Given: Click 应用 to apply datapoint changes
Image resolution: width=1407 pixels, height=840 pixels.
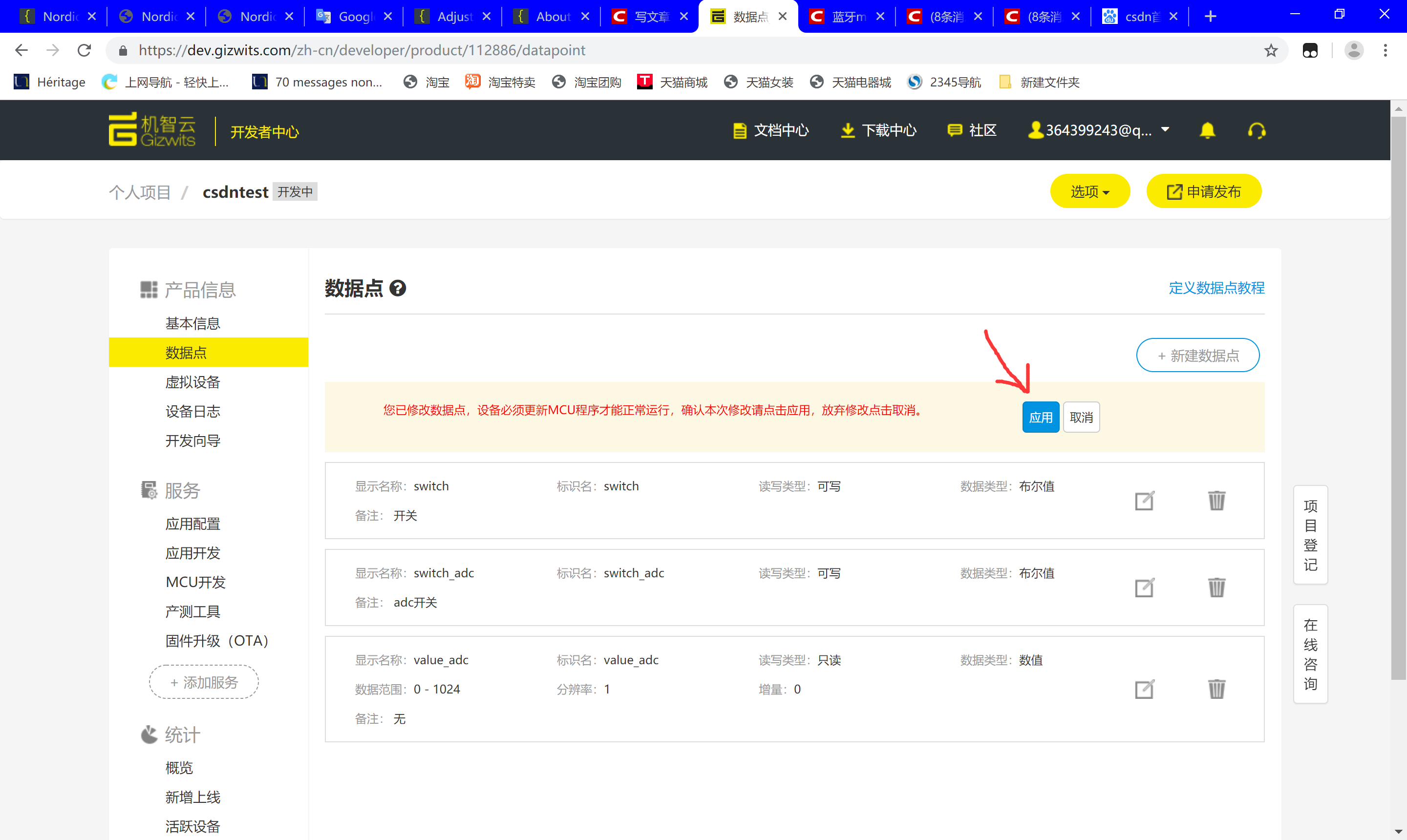Looking at the screenshot, I should (1041, 417).
